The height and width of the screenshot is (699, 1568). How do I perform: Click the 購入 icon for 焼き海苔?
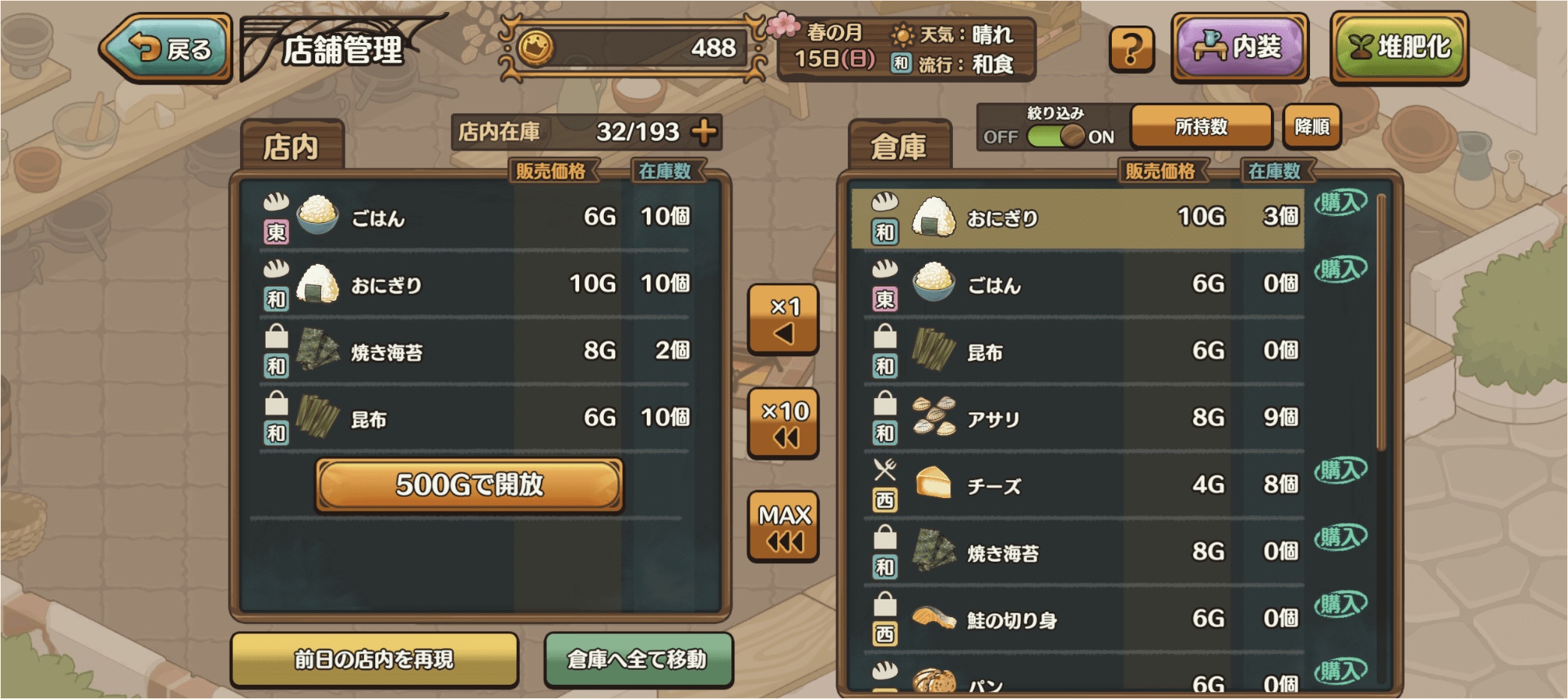[x=1340, y=538]
